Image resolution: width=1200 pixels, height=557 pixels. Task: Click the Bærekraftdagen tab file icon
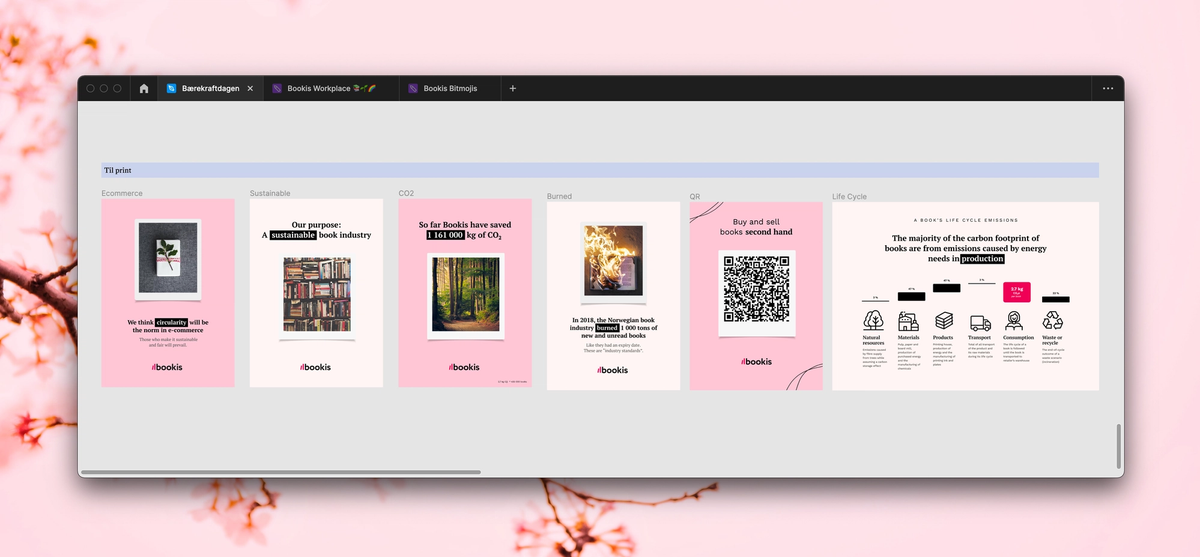point(172,88)
